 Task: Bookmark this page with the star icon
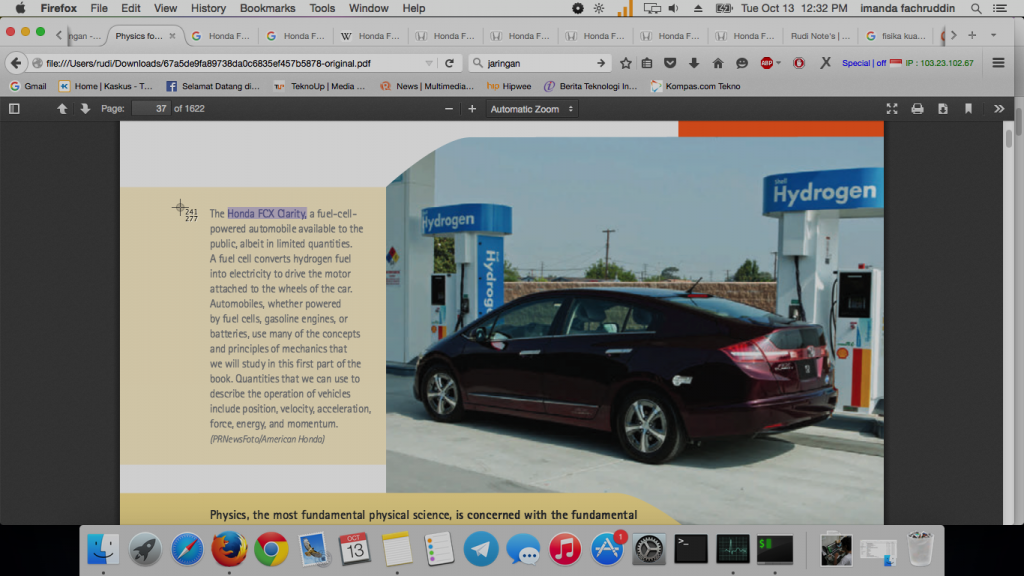point(626,63)
